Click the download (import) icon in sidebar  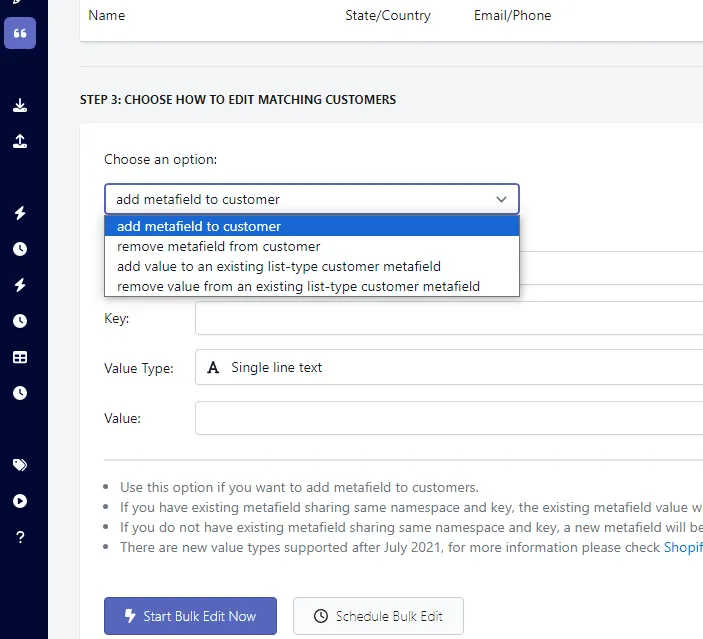tap(20, 105)
